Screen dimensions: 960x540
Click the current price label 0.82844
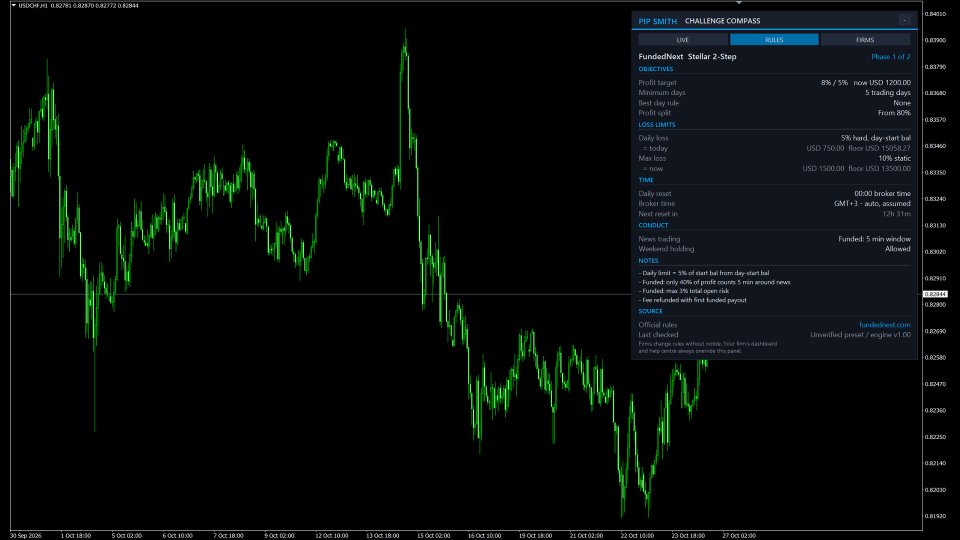pyautogui.click(x=935, y=294)
